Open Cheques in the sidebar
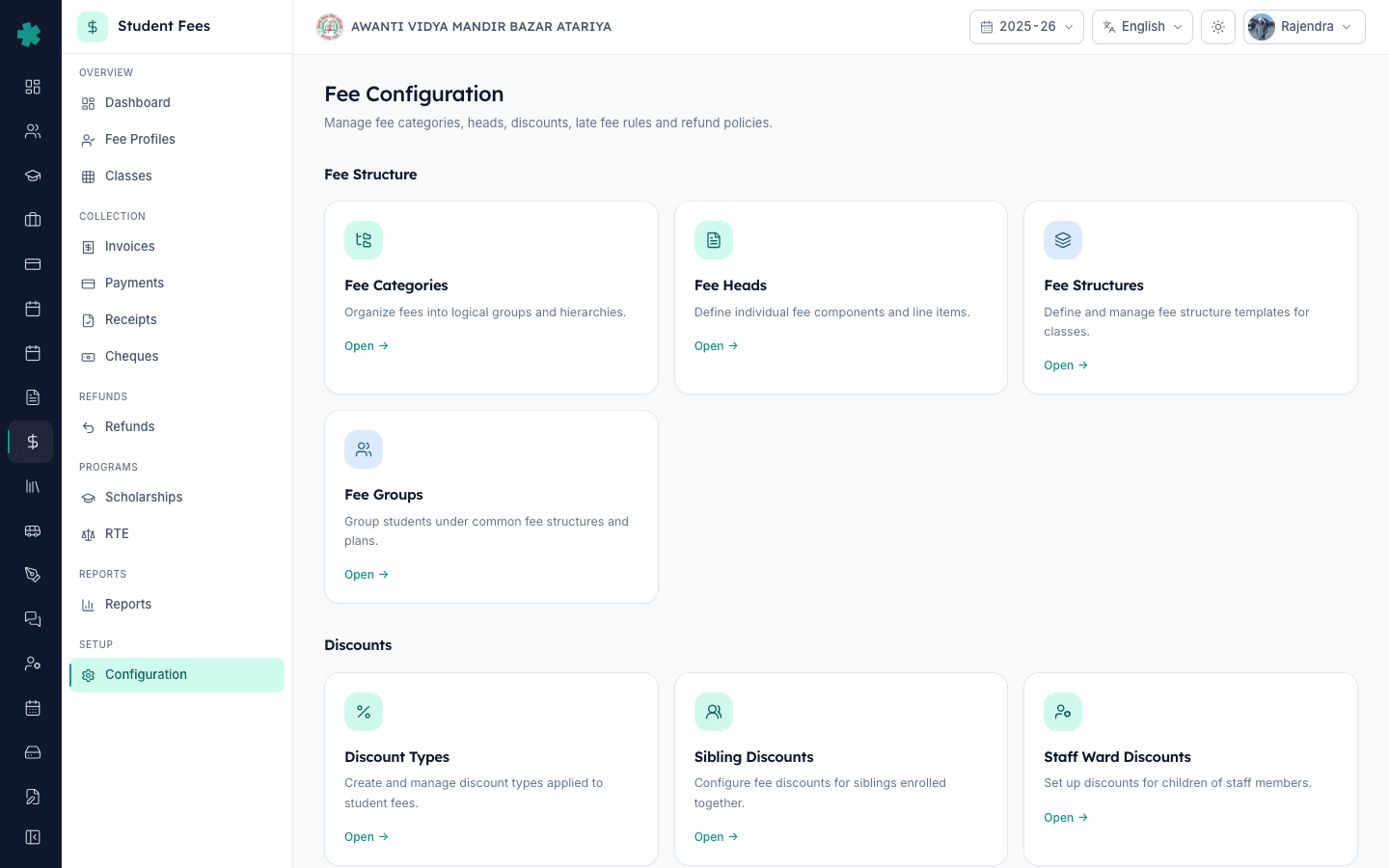 point(177,357)
